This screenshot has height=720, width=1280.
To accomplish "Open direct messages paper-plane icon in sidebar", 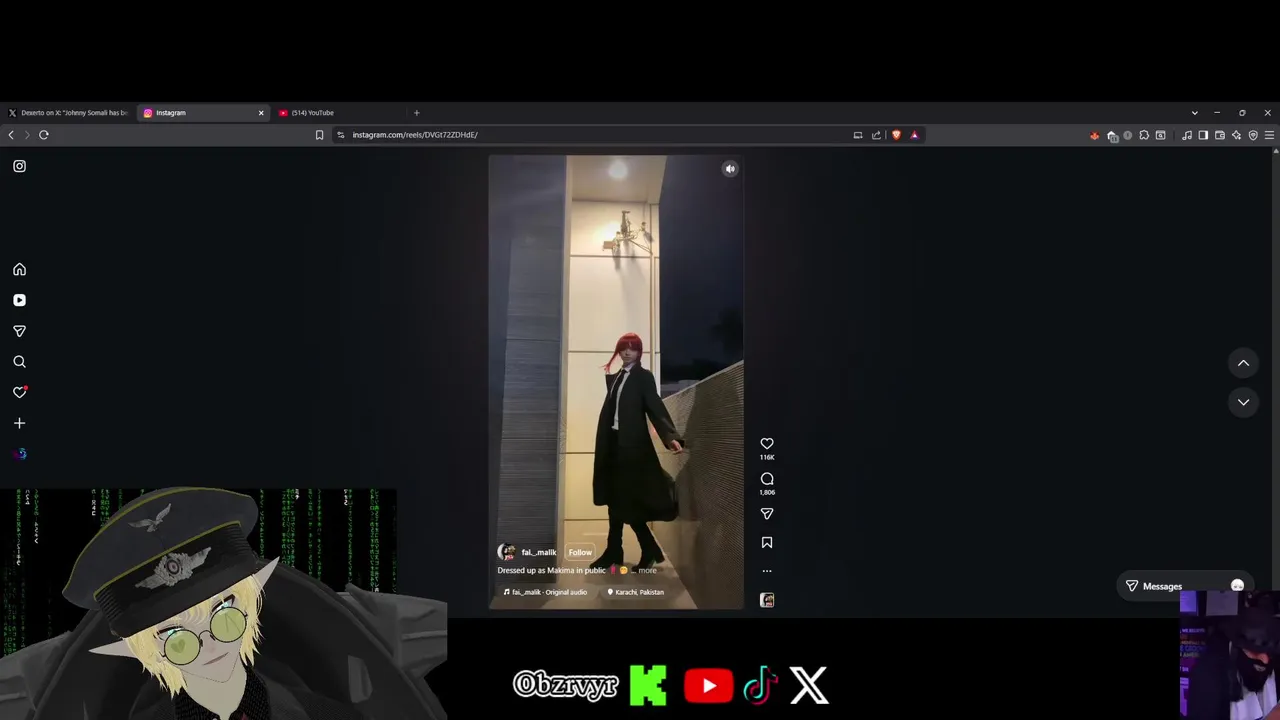I will (x=19, y=331).
